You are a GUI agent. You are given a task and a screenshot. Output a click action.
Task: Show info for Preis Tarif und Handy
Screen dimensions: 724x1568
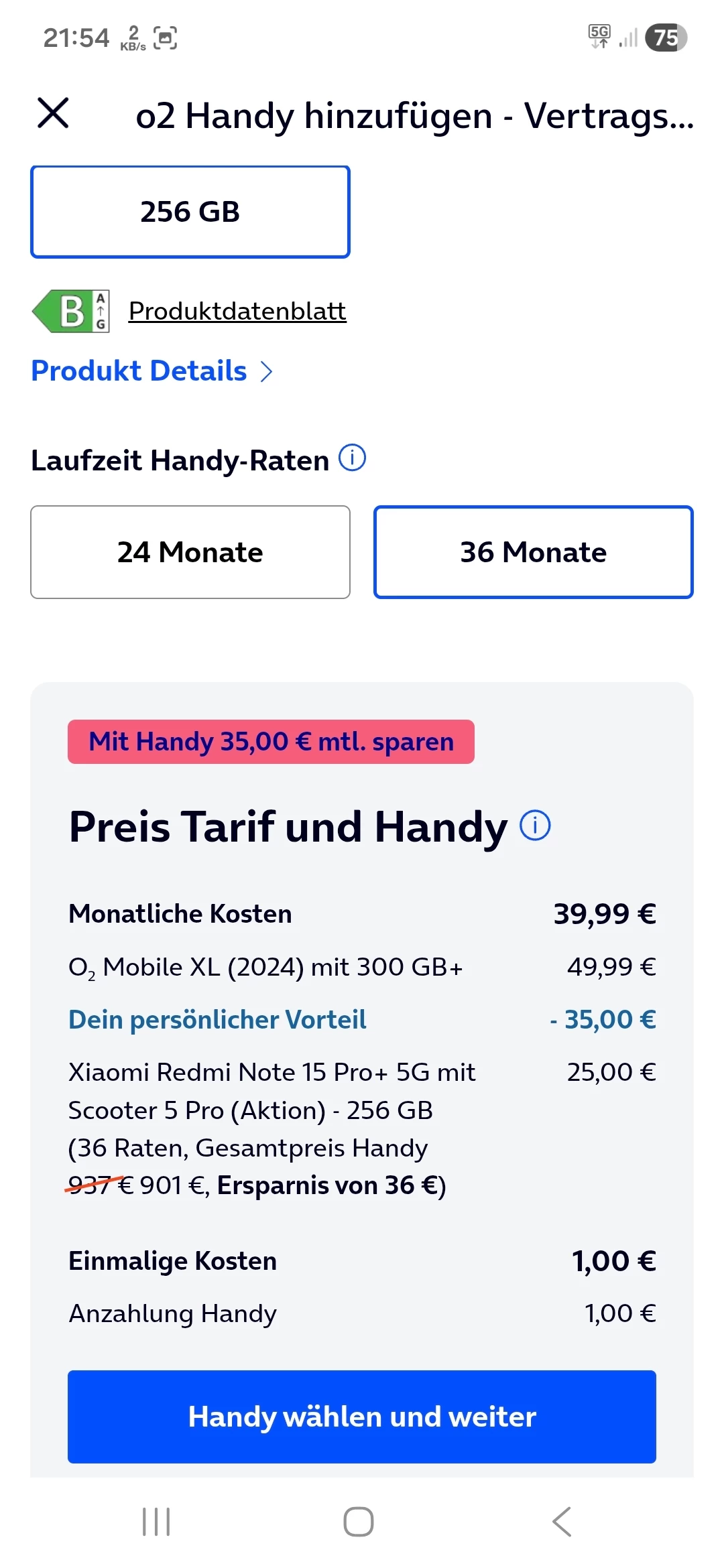(x=535, y=825)
